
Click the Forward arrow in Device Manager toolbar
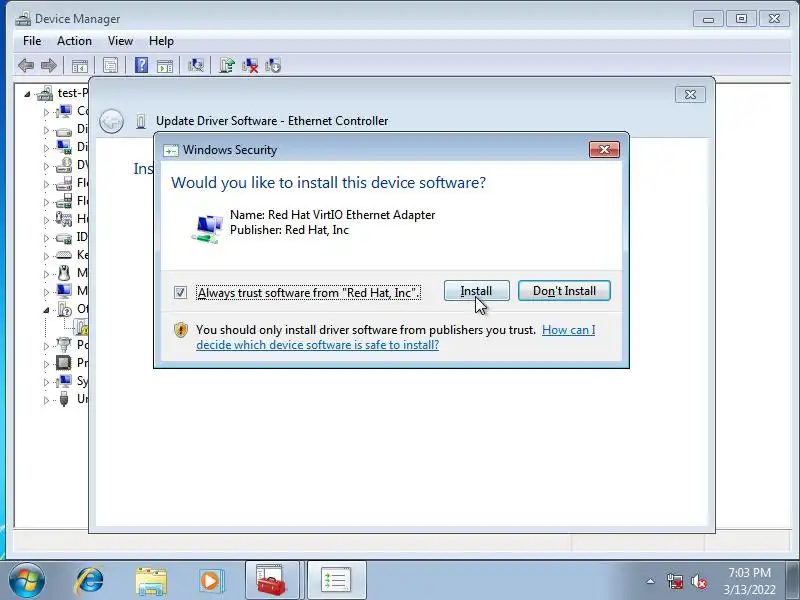(48, 65)
